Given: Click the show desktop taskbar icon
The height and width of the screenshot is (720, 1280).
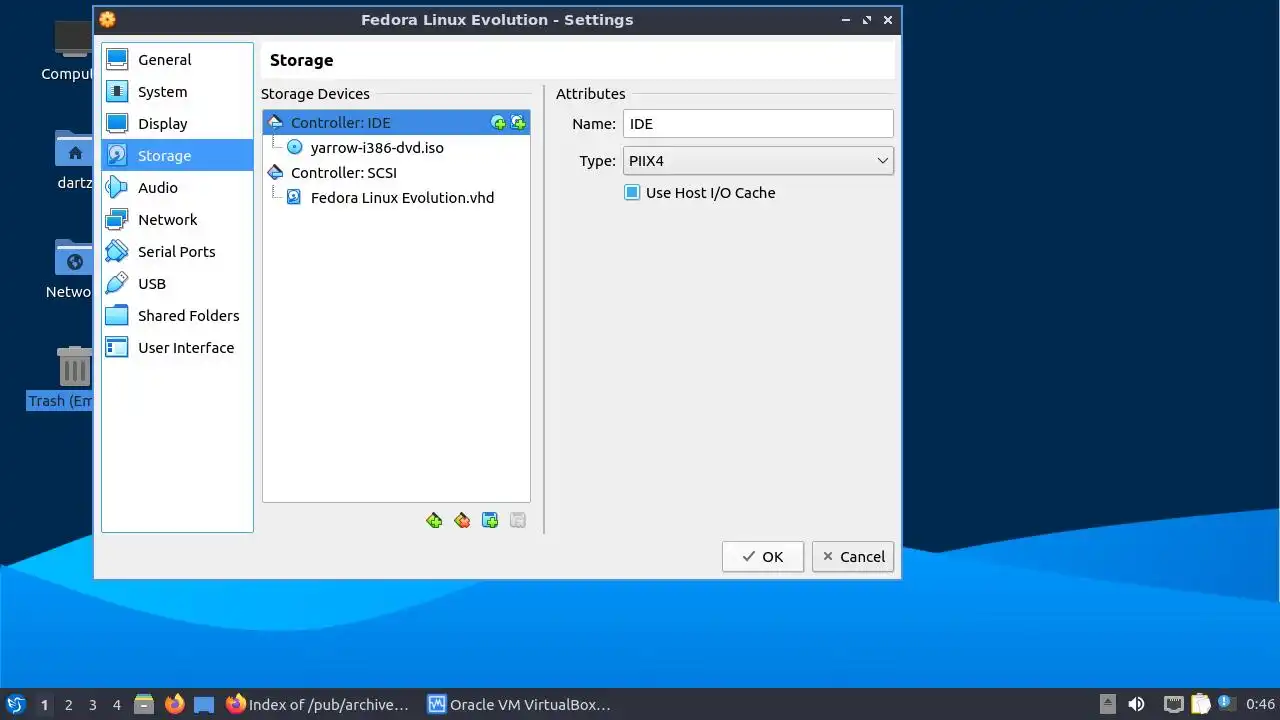Looking at the screenshot, I should (x=204, y=705).
